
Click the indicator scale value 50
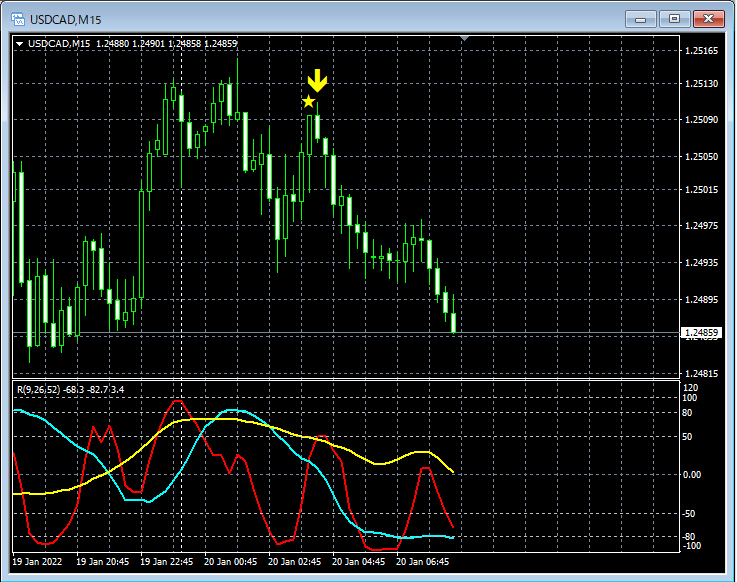(x=687, y=437)
